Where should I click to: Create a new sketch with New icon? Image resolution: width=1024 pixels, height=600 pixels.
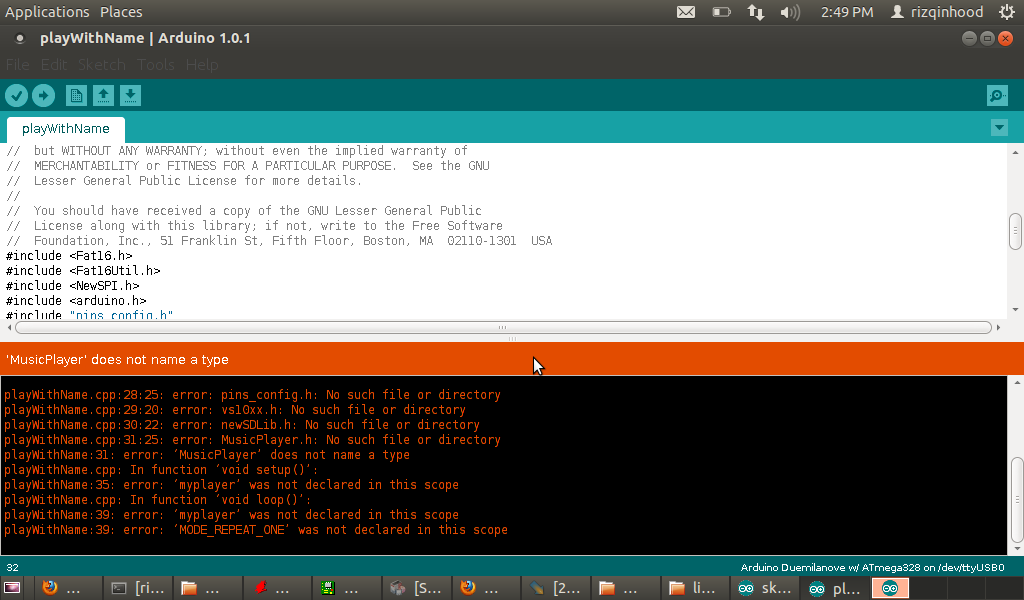coord(76,96)
